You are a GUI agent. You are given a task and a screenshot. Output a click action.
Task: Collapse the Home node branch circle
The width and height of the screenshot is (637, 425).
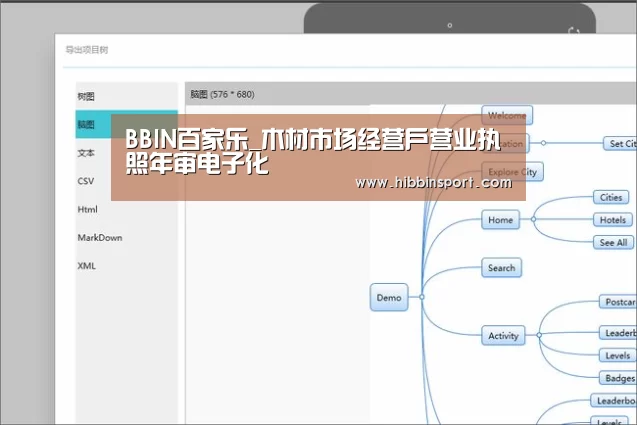click(x=533, y=219)
